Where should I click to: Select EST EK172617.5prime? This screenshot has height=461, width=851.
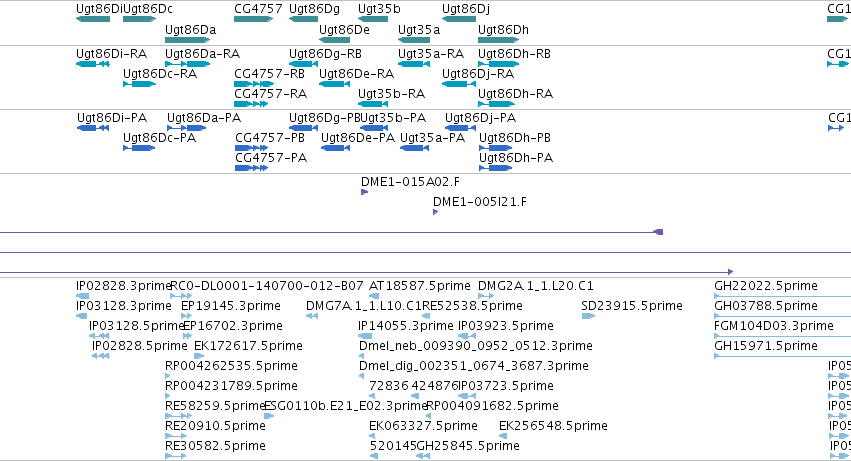[248, 346]
